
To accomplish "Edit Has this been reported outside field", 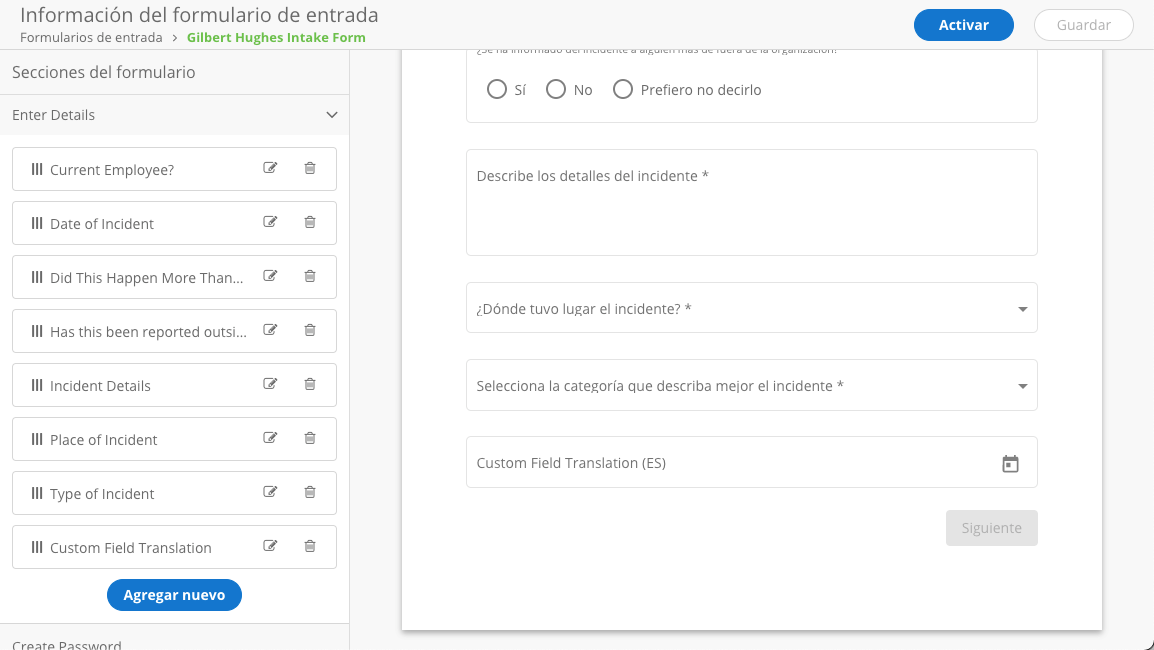I will click(x=270, y=330).
